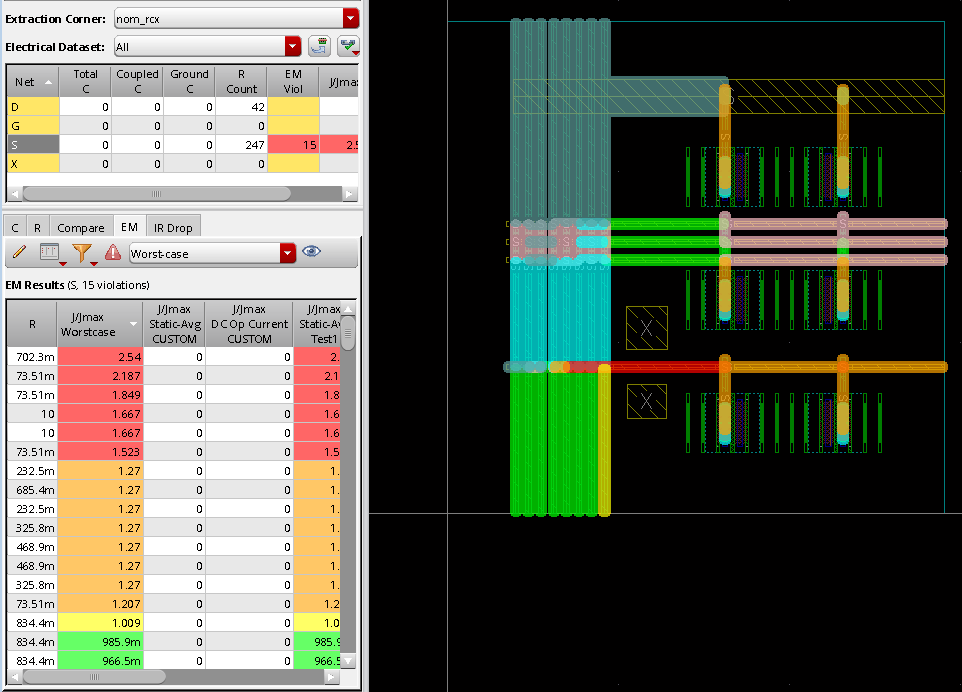Open the funnel filter icon menu

pos(82,254)
